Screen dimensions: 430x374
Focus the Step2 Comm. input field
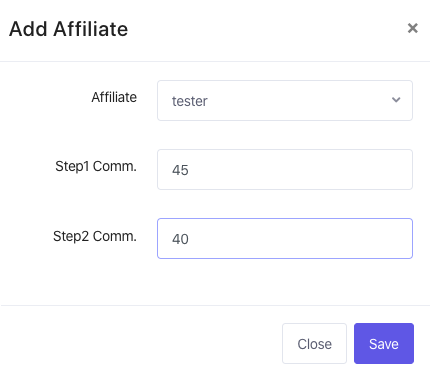[285, 238]
